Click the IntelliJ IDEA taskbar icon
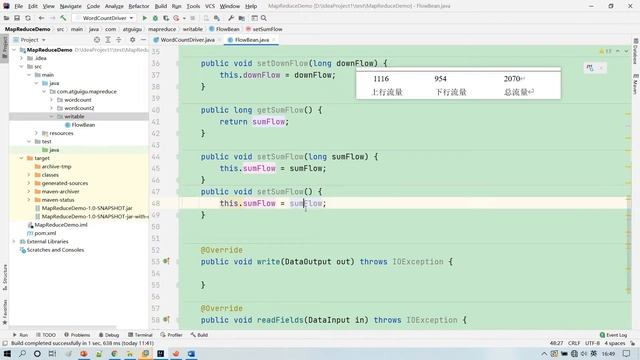This screenshot has width=640, height=360. tap(160, 353)
